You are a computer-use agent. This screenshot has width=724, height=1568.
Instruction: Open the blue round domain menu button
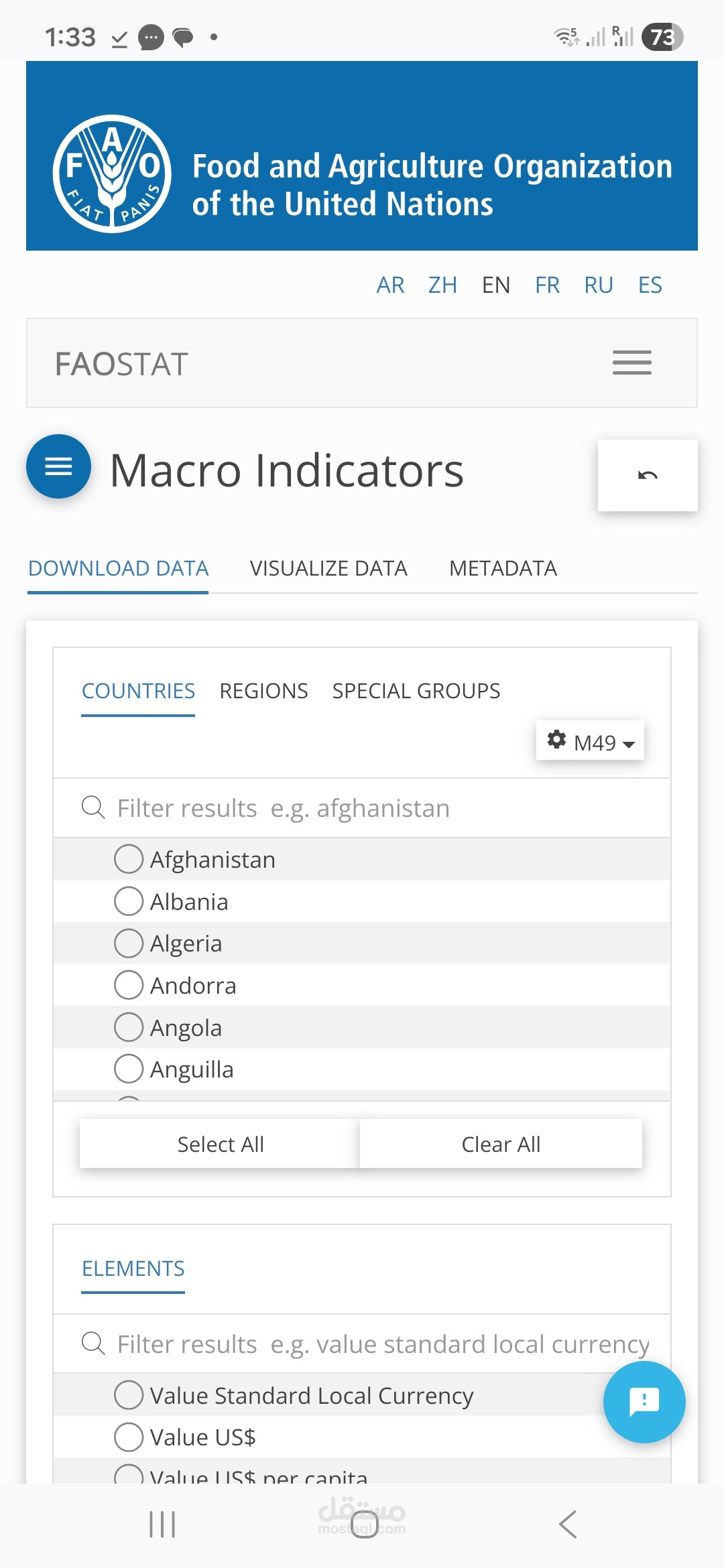(58, 466)
